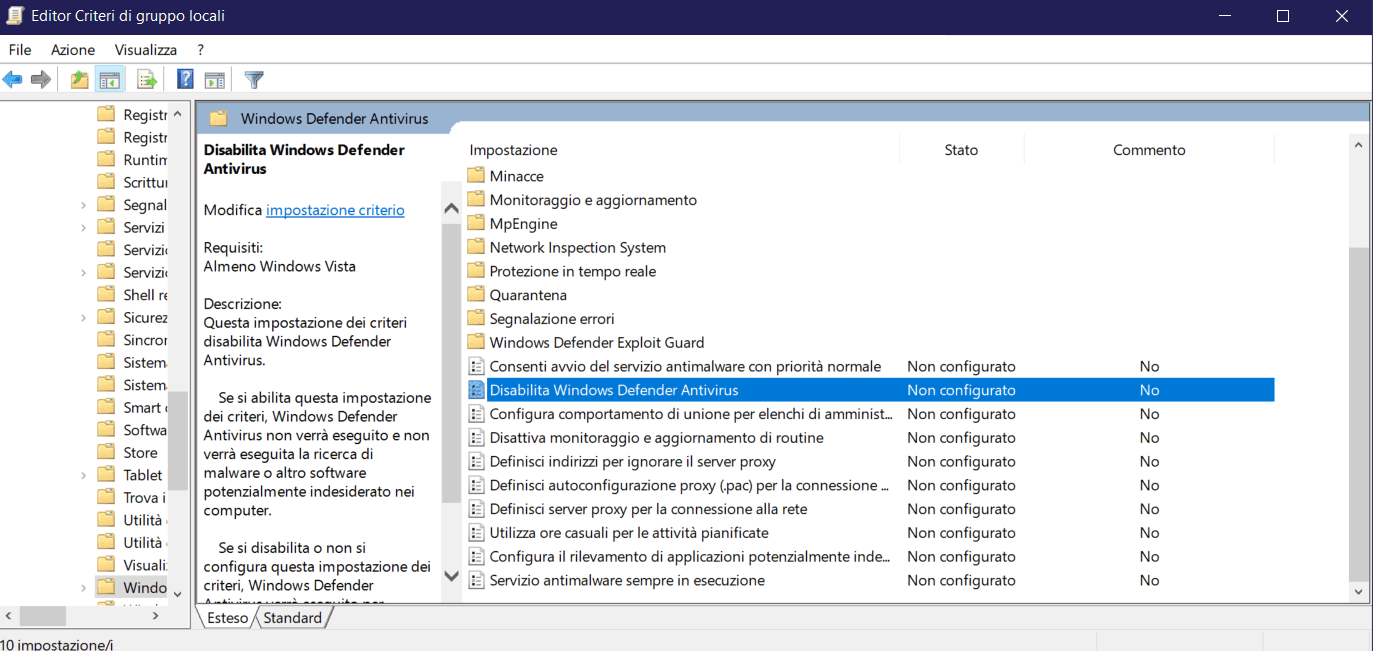
Task: Click the tree pane horizontal scroll right arrow
Action: (155, 616)
